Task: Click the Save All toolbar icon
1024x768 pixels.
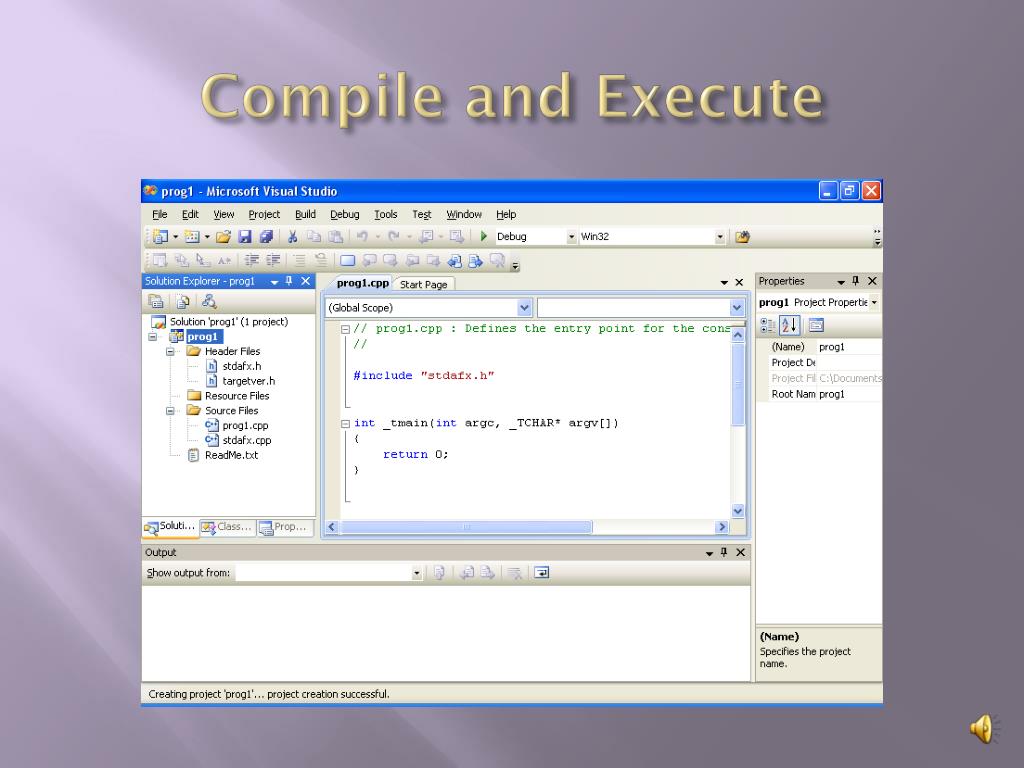Action: tap(266, 236)
